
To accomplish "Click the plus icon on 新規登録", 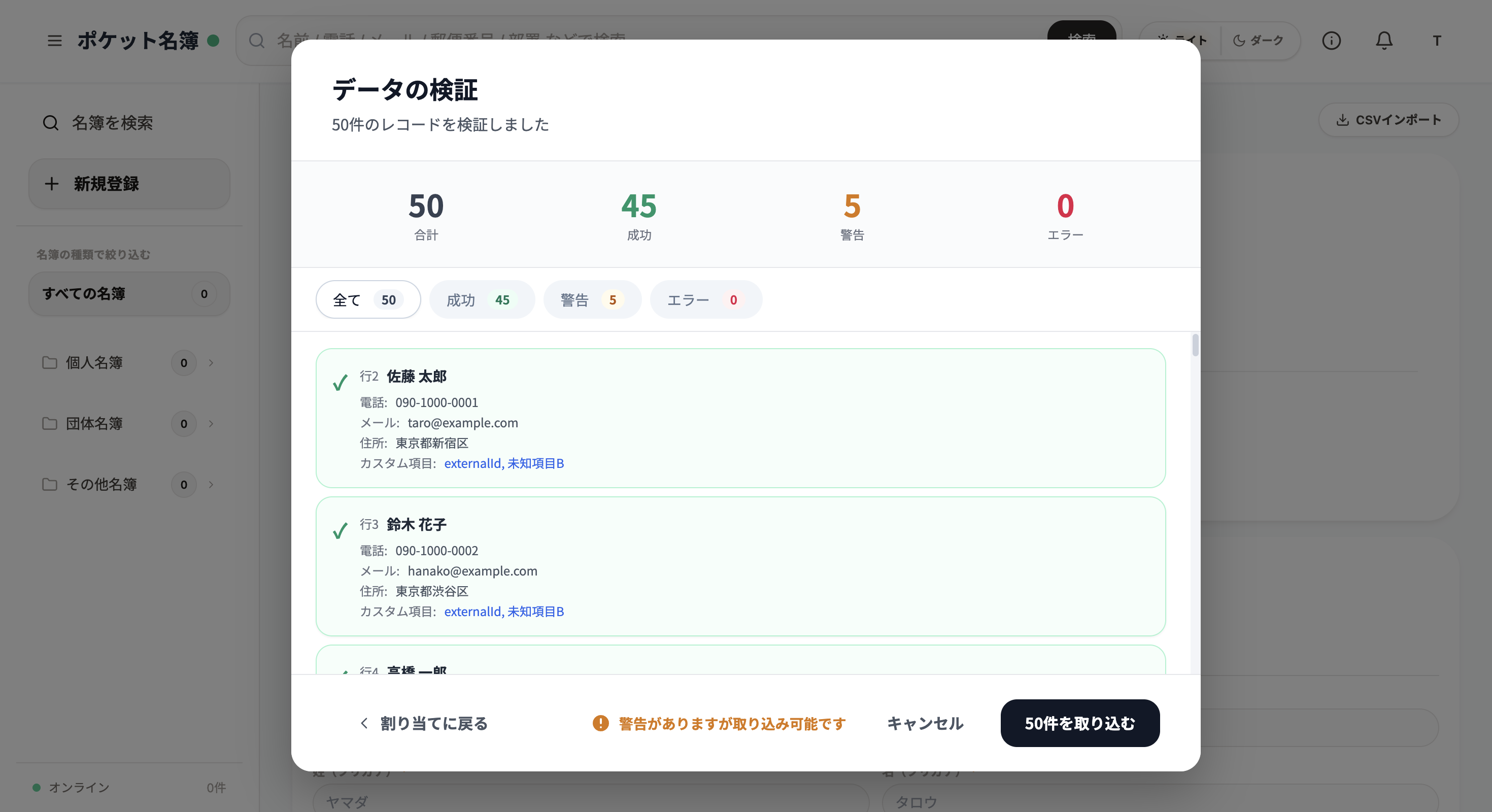I will [x=52, y=184].
